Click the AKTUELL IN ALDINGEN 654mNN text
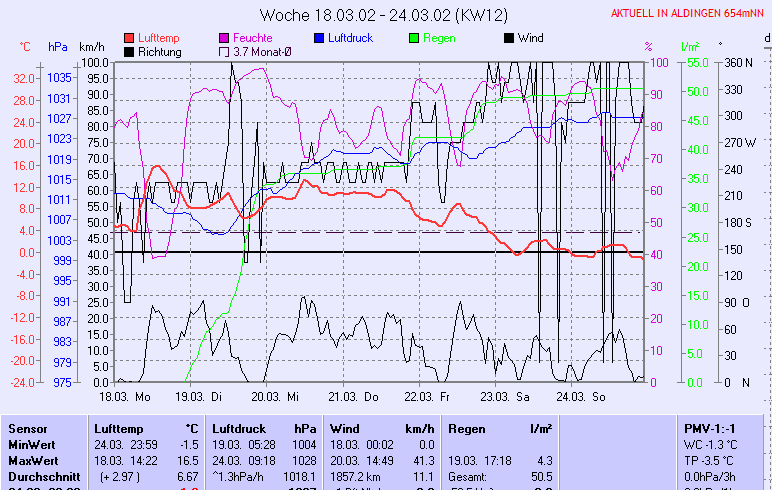The width and height of the screenshot is (772, 490). (x=689, y=14)
